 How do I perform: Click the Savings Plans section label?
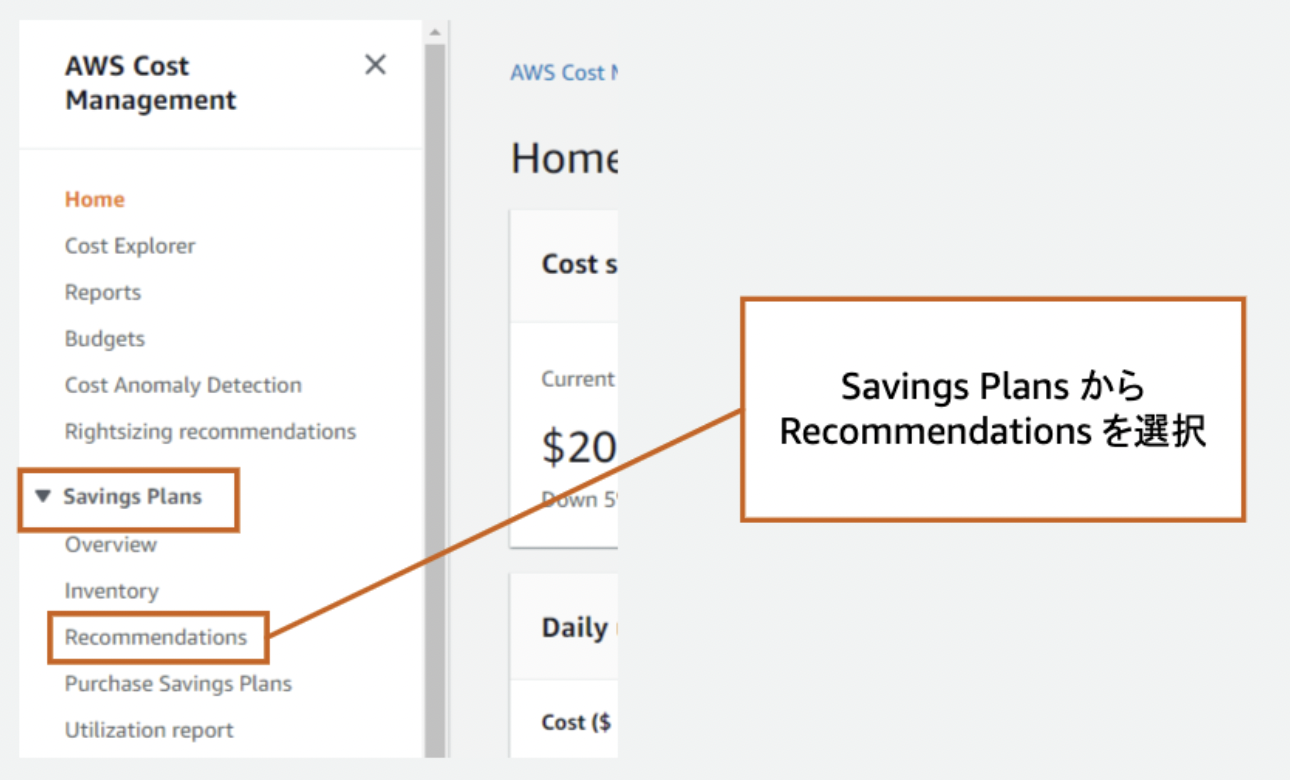point(132,496)
